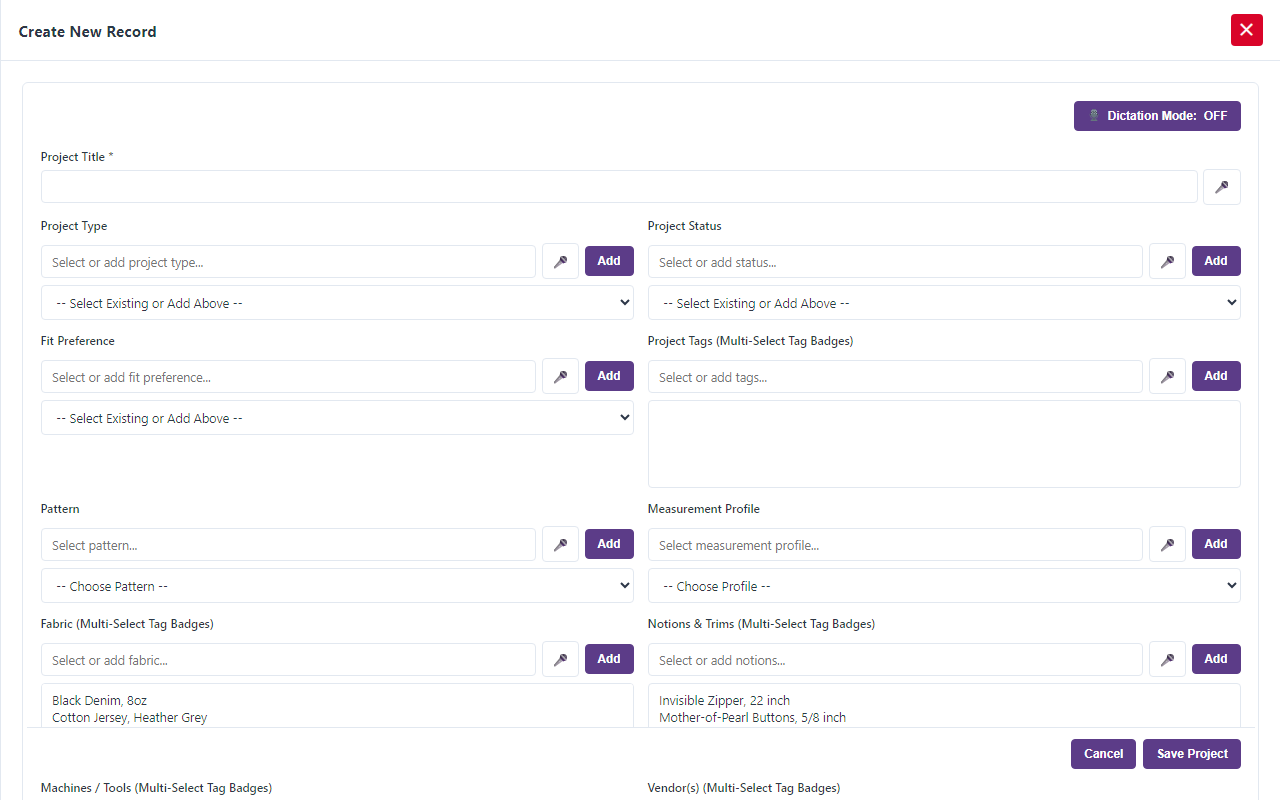This screenshot has width=1280, height=800.
Task: Focus the 'Select or add status' field
Action: click(x=895, y=262)
